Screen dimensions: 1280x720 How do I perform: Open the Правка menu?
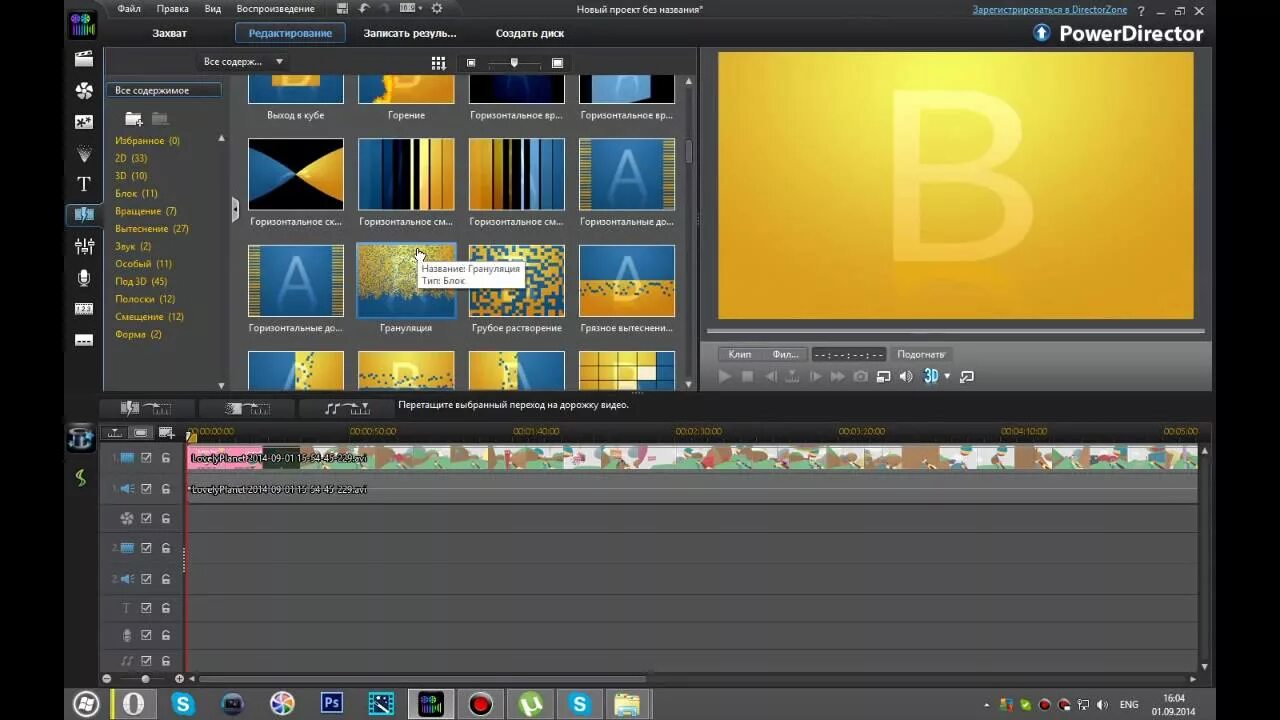coord(173,9)
